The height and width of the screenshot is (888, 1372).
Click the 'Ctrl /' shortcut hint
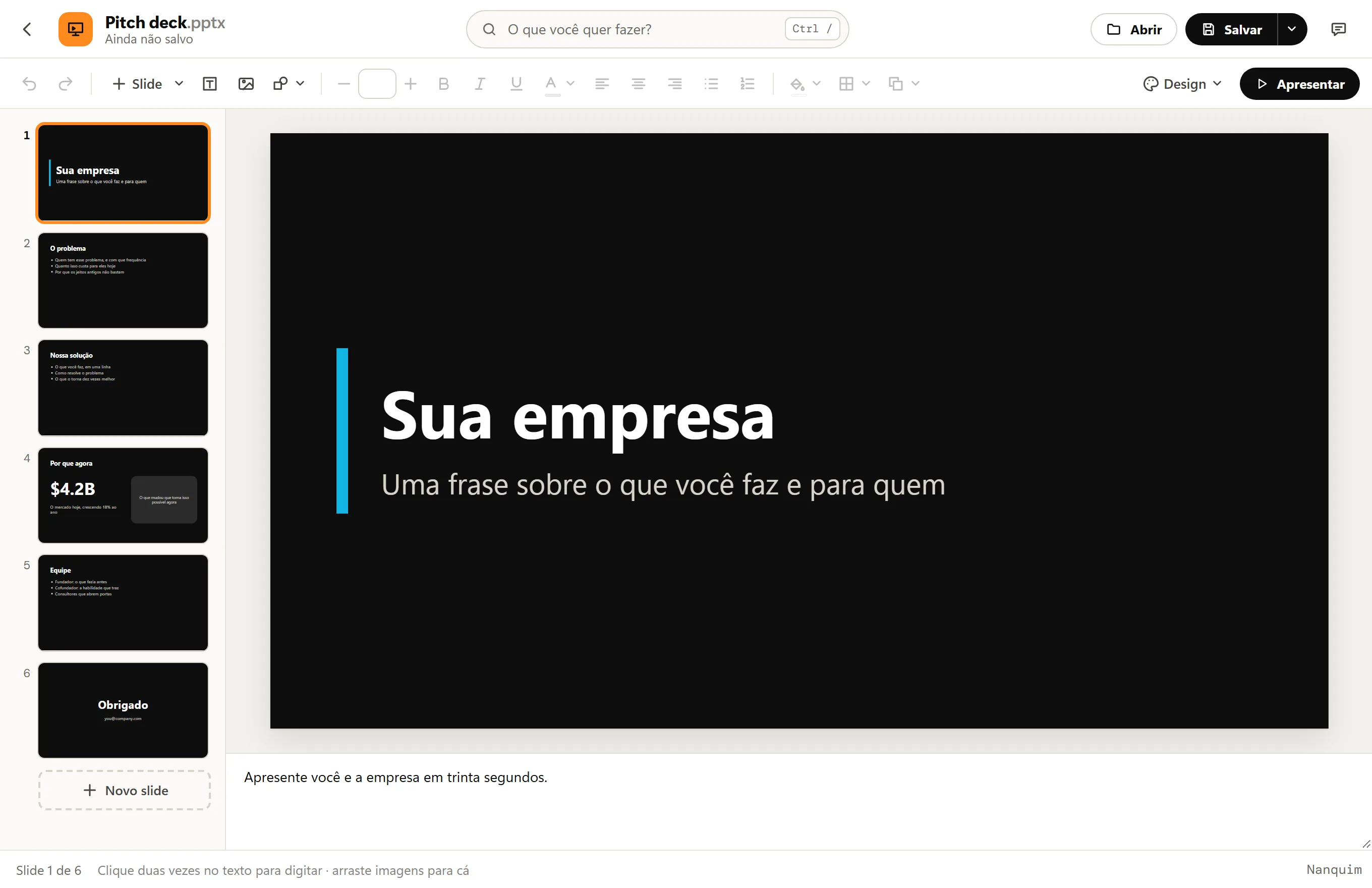click(812, 29)
